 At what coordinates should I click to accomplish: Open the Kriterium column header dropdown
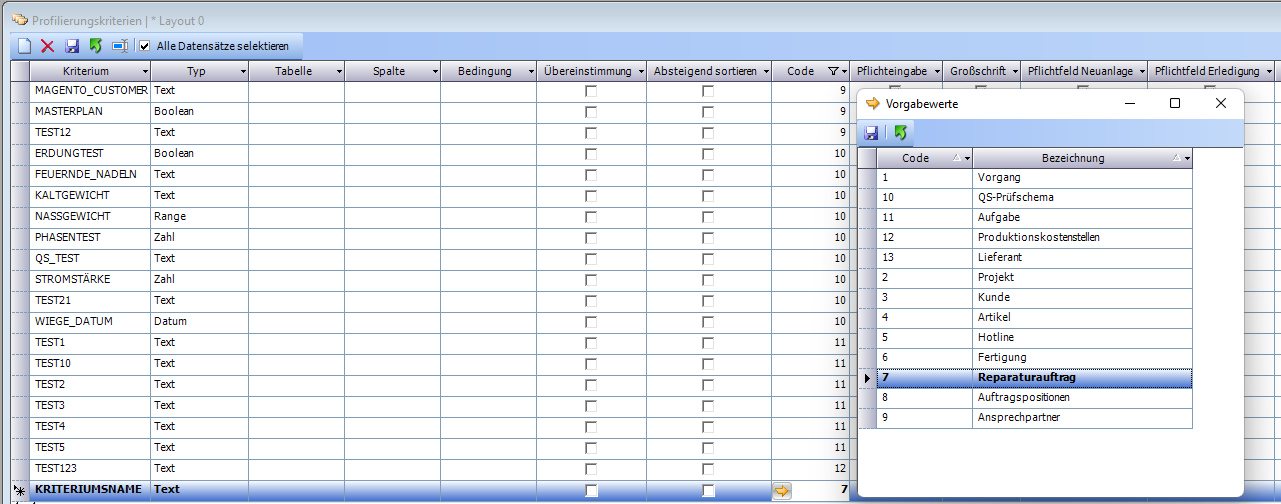pyautogui.click(x=145, y=72)
